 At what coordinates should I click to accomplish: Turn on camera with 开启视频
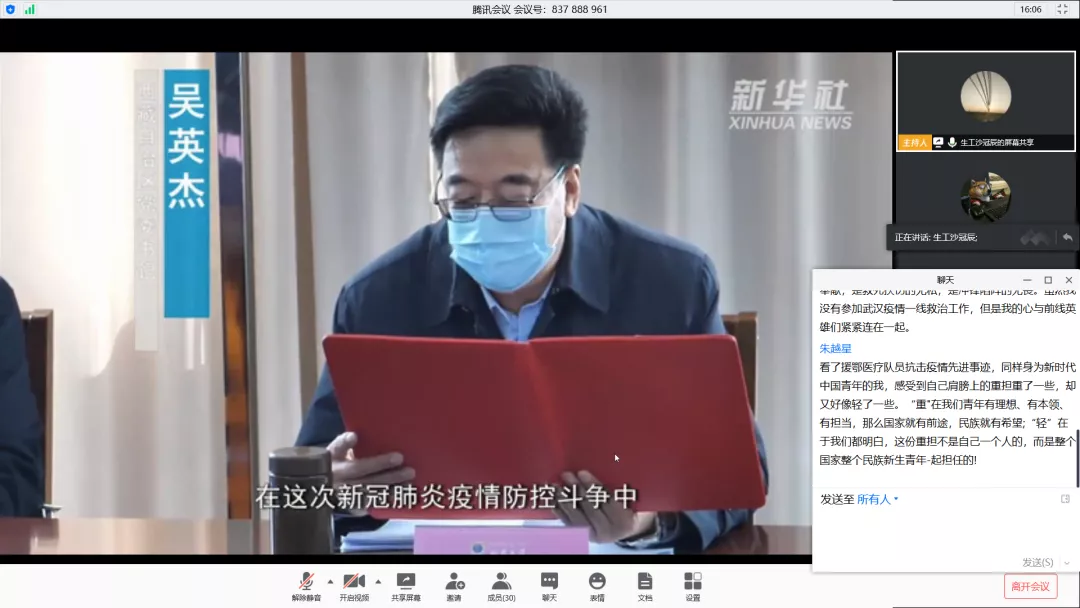point(354,587)
